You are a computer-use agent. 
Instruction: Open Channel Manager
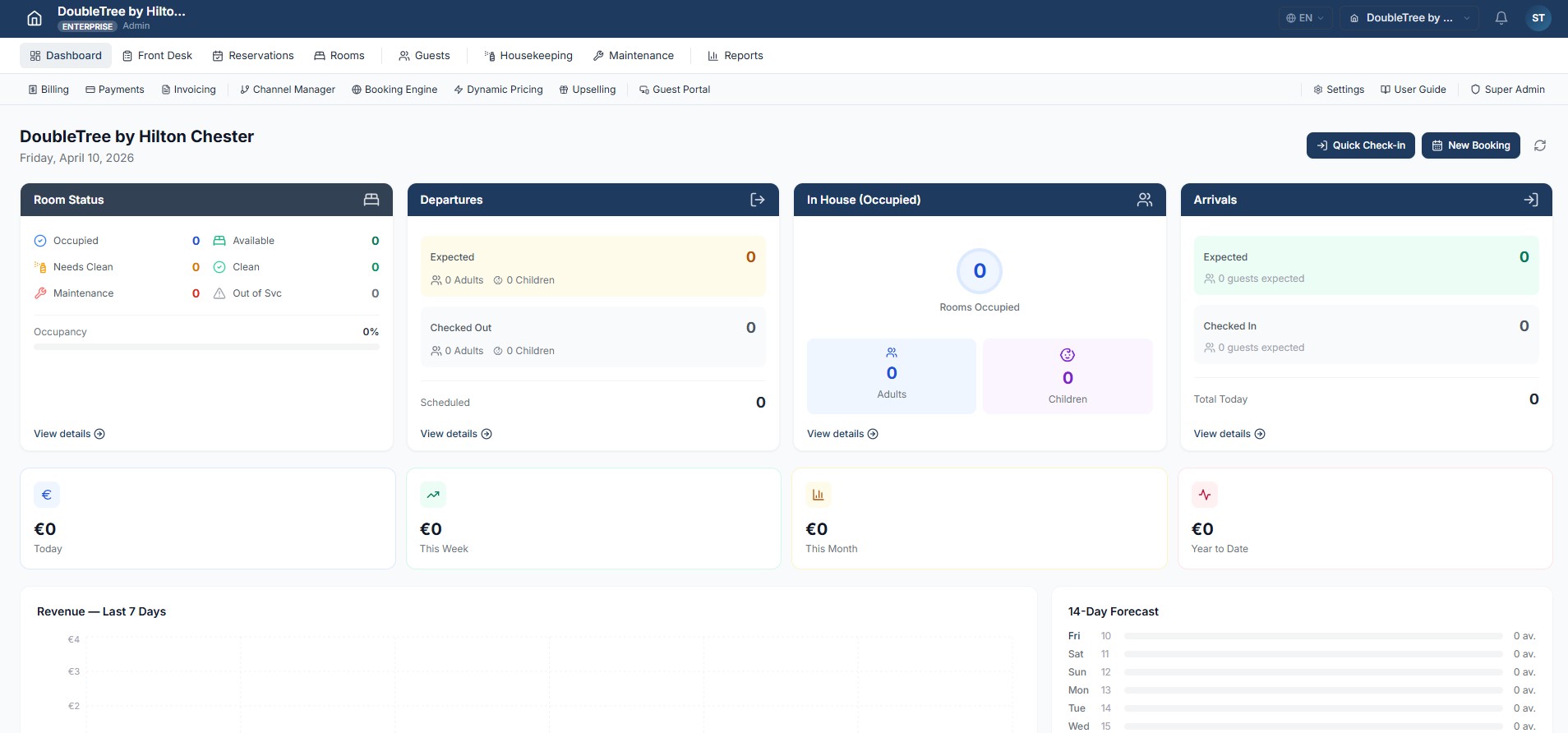point(288,90)
